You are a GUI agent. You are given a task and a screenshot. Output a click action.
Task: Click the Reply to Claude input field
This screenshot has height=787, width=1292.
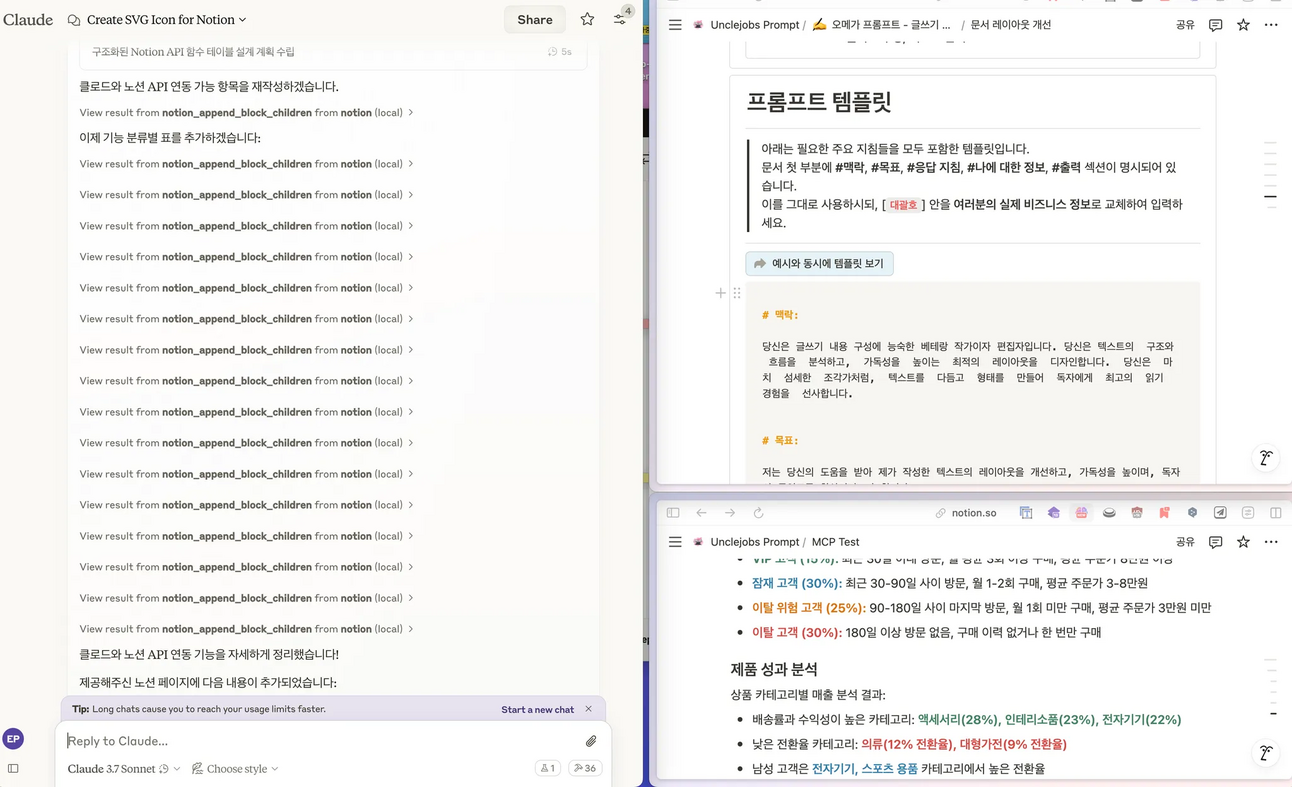[320, 741]
